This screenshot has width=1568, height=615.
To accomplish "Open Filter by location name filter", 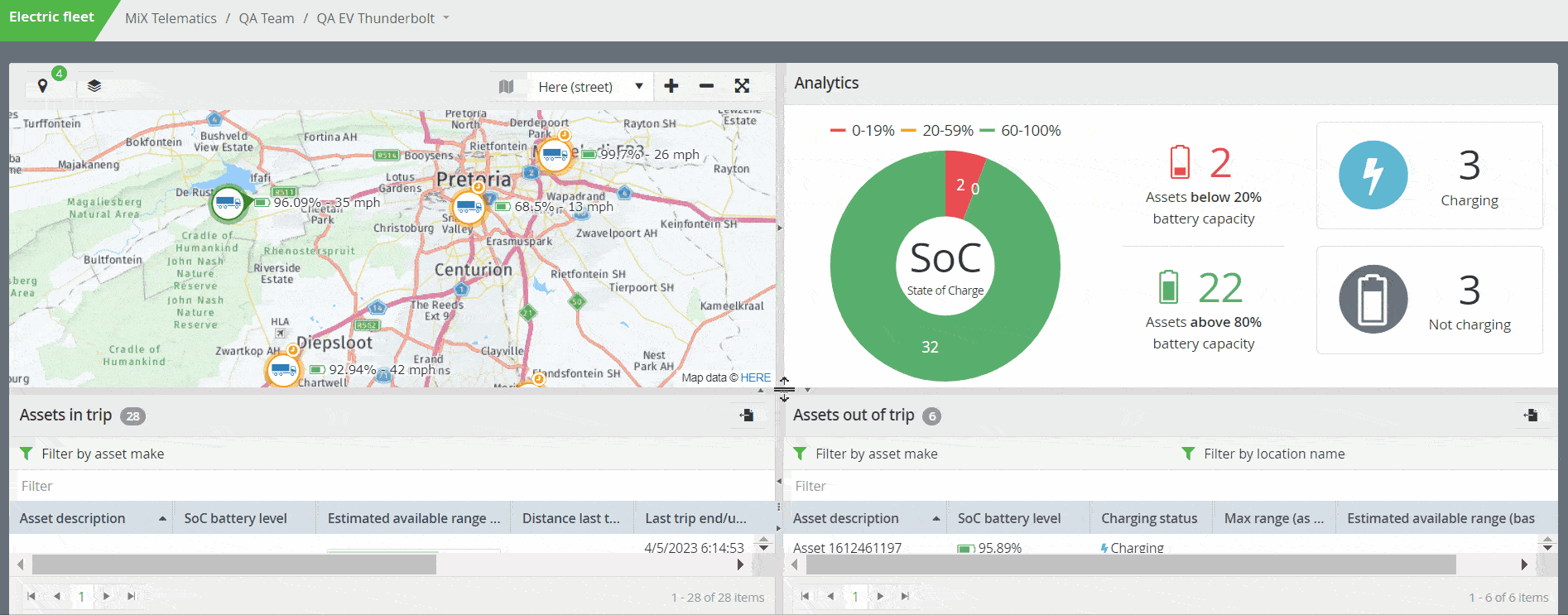I will [1273, 454].
